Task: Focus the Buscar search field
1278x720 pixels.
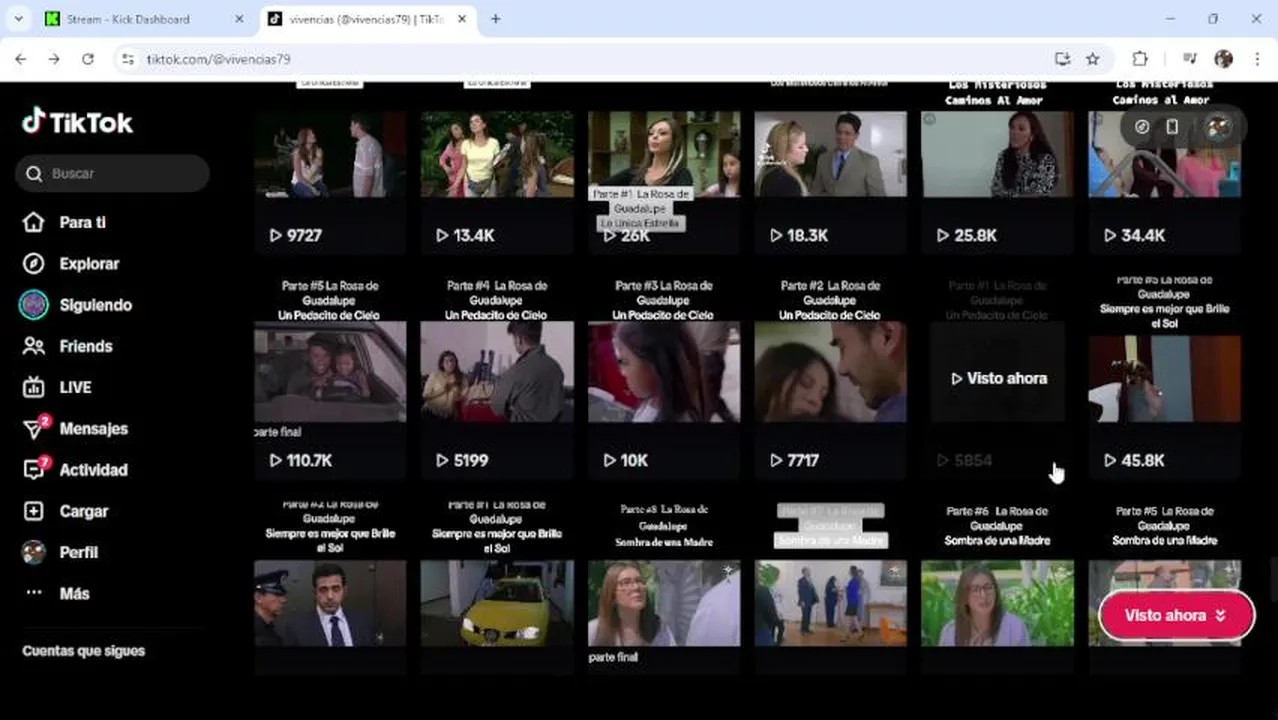Action: (112, 173)
